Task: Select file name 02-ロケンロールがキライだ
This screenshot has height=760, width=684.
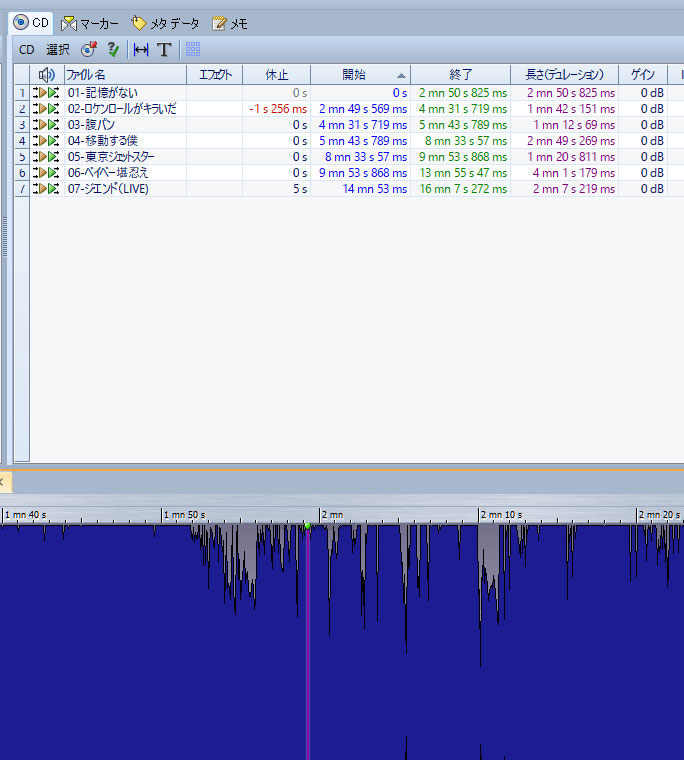Action: click(122, 109)
